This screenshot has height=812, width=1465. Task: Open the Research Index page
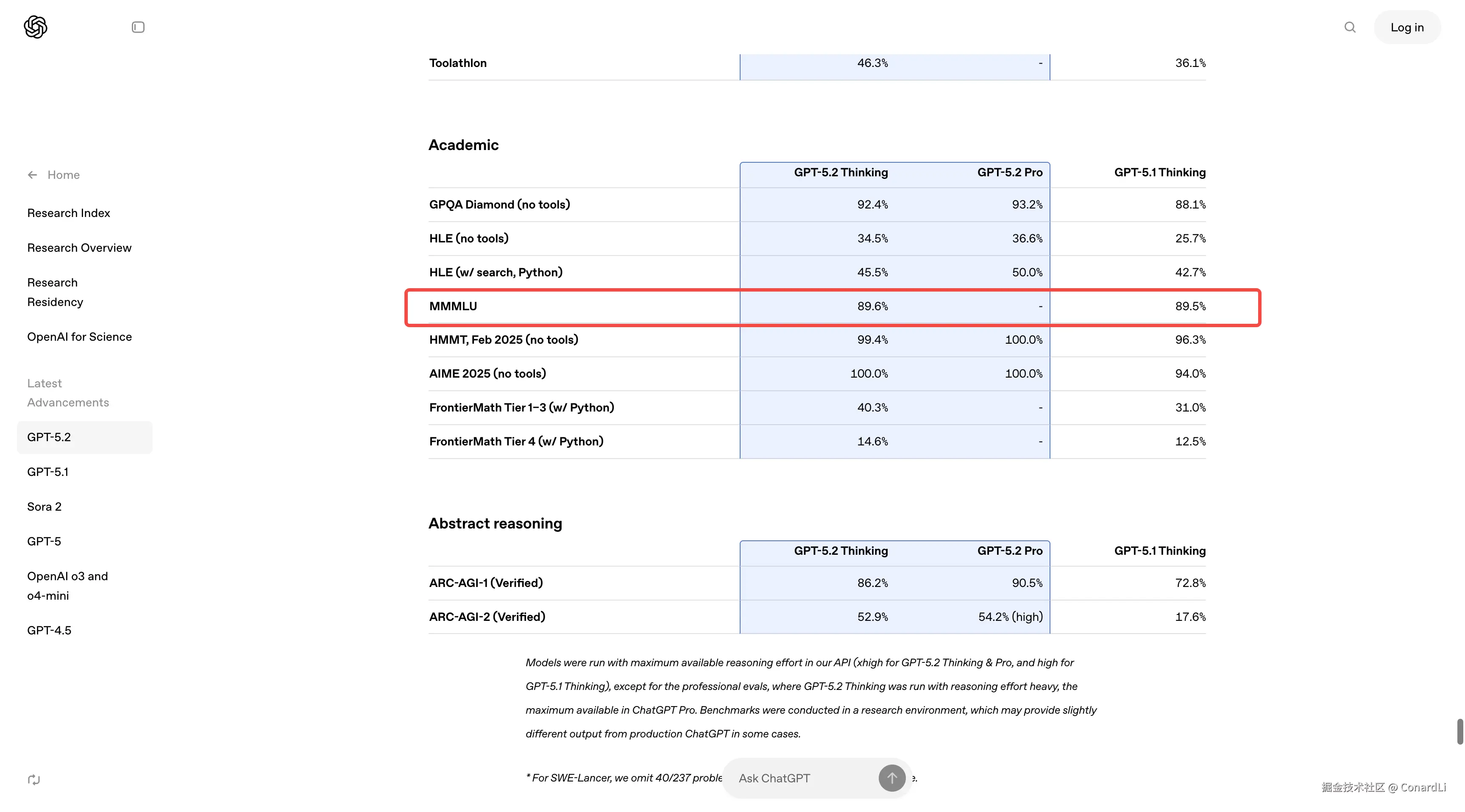68,213
